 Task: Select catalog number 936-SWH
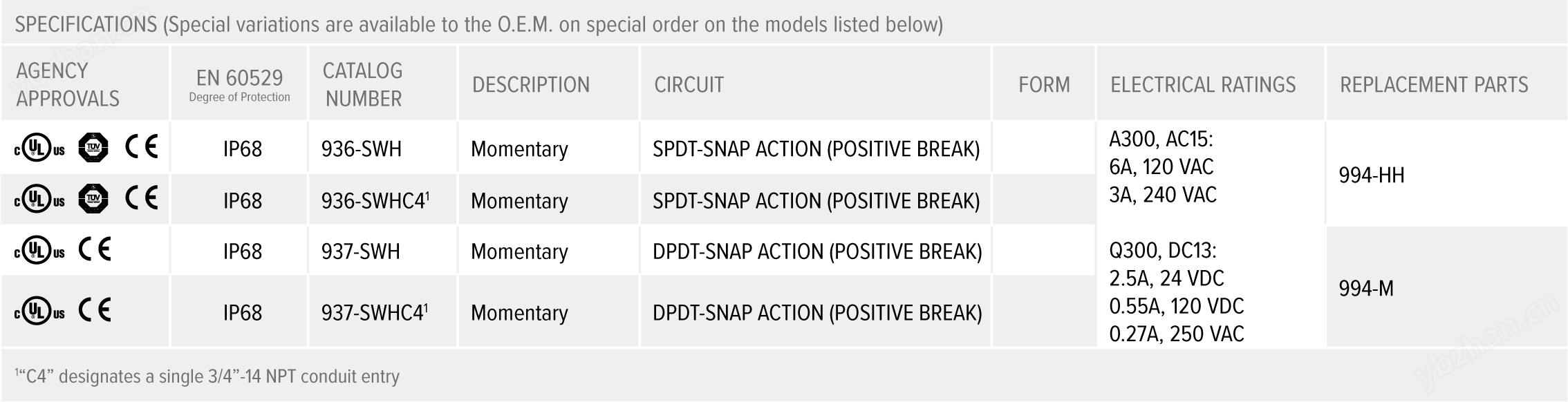click(362, 149)
